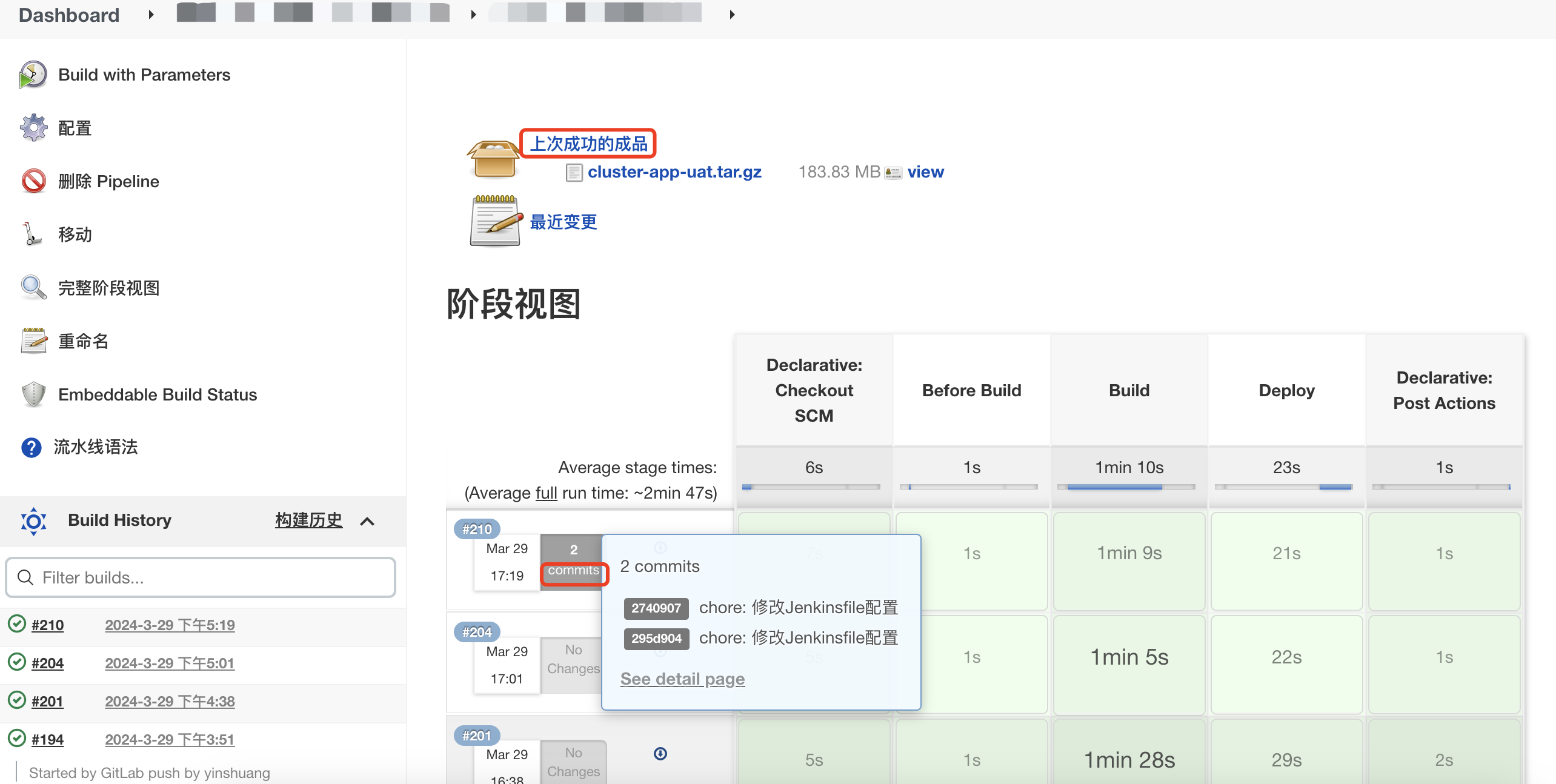The image size is (1556, 784).
Task: Open Embeddable Build Status
Action: point(158,394)
